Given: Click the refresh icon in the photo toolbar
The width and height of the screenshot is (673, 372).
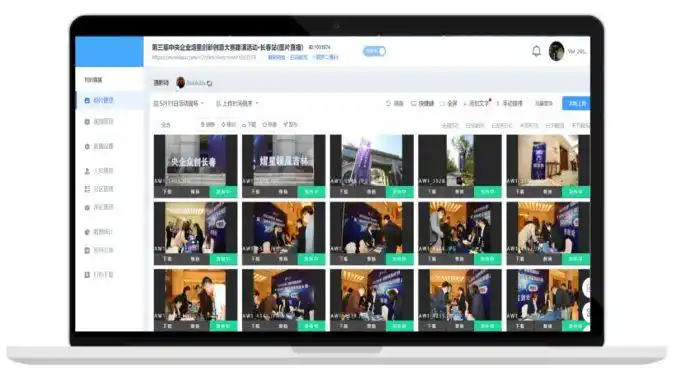Looking at the screenshot, I should point(388,103).
